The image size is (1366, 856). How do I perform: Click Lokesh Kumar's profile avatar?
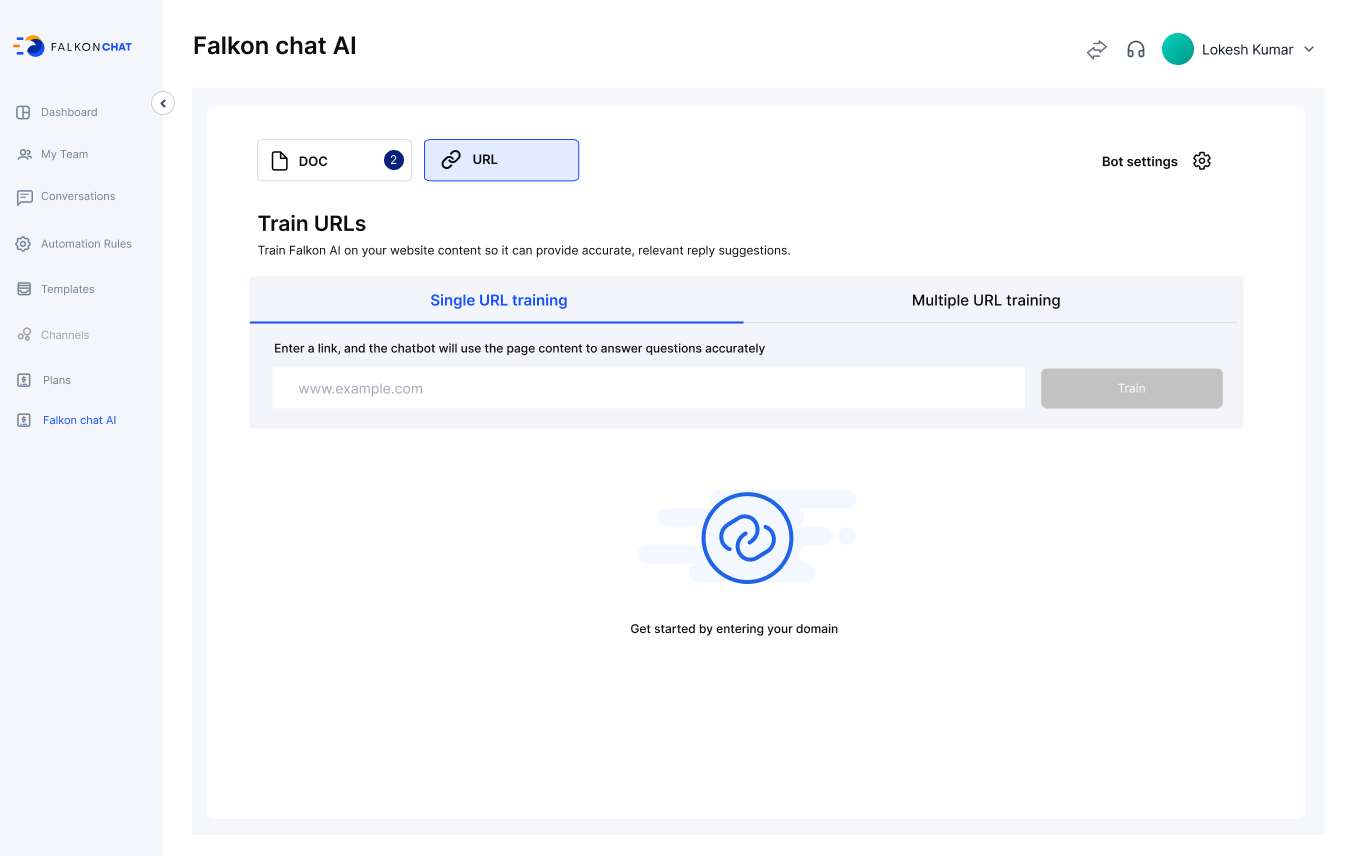click(x=1177, y=49)
